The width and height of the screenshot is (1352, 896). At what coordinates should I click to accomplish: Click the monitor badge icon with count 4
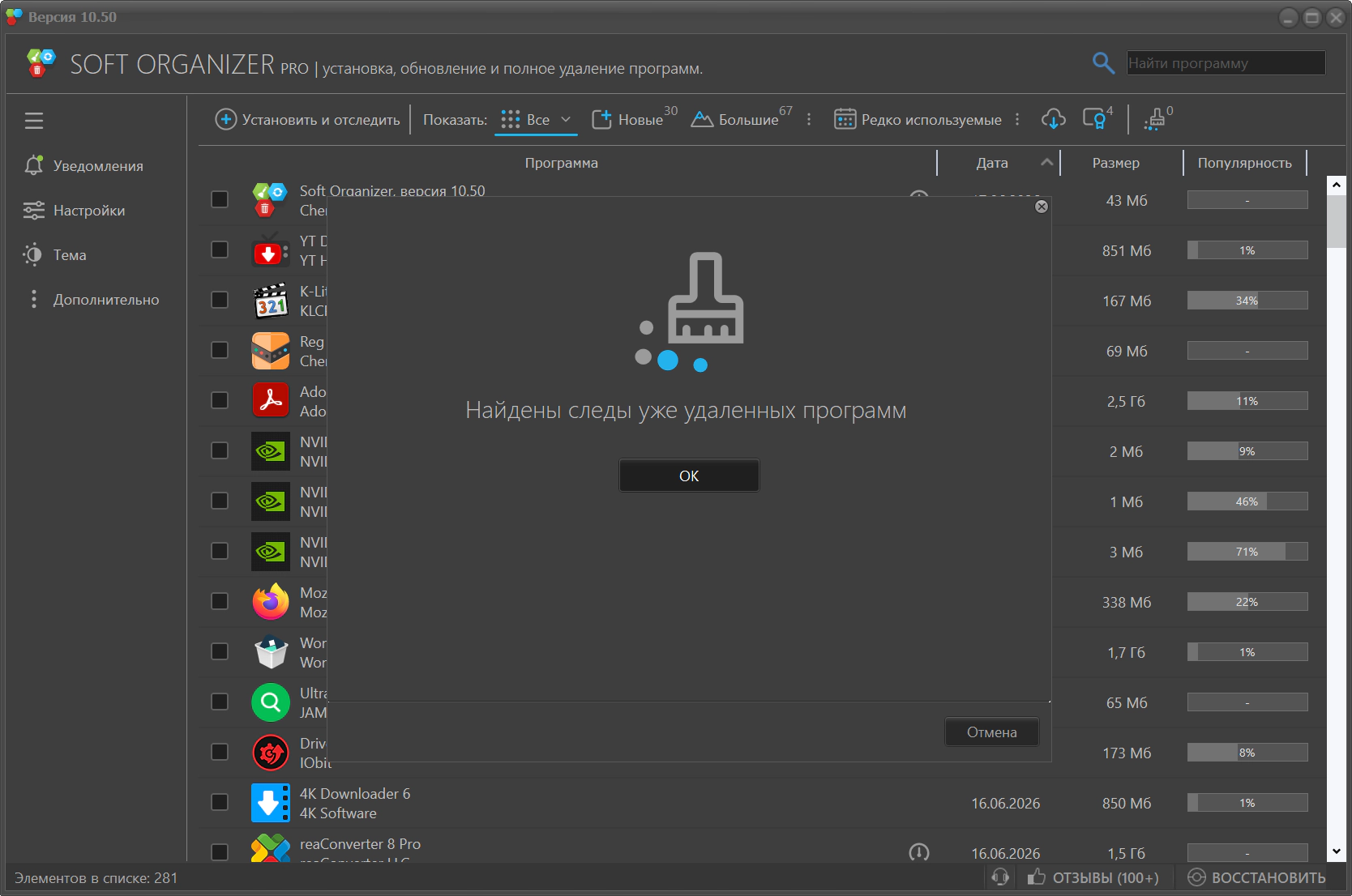click(1097, 119)
